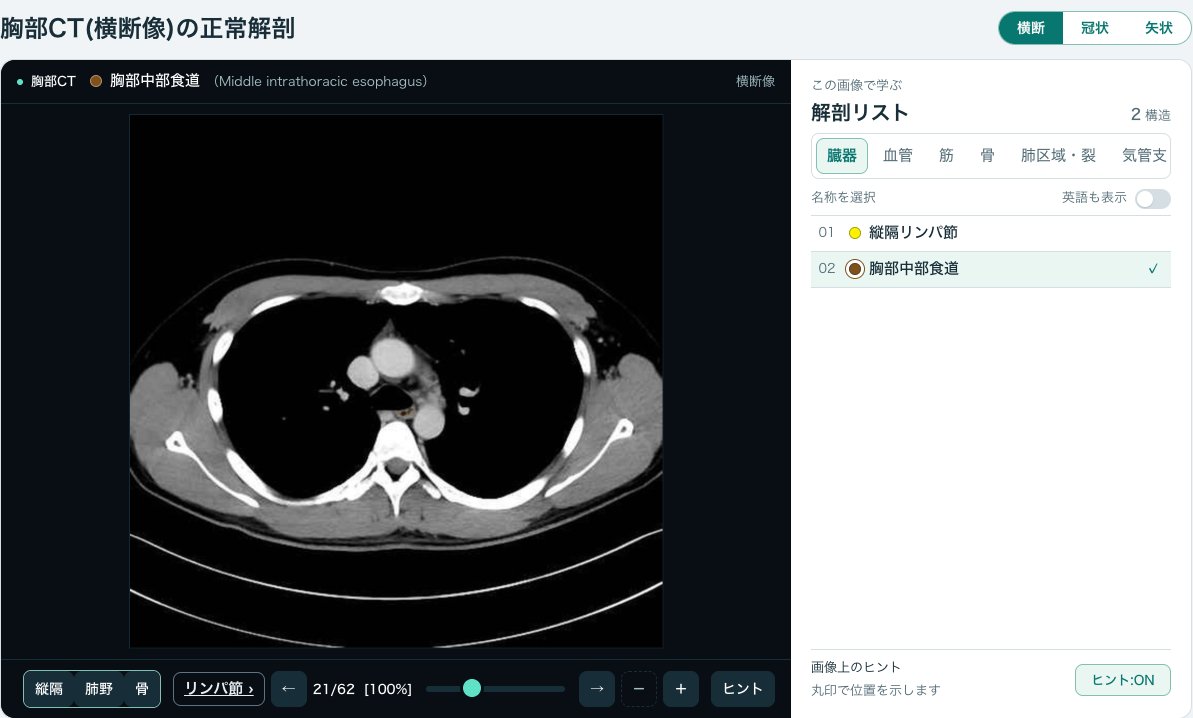Click the 名称を選択 label
Image resolution: width=1193 pixels, height=718 pixels.
tap(843, 198)
